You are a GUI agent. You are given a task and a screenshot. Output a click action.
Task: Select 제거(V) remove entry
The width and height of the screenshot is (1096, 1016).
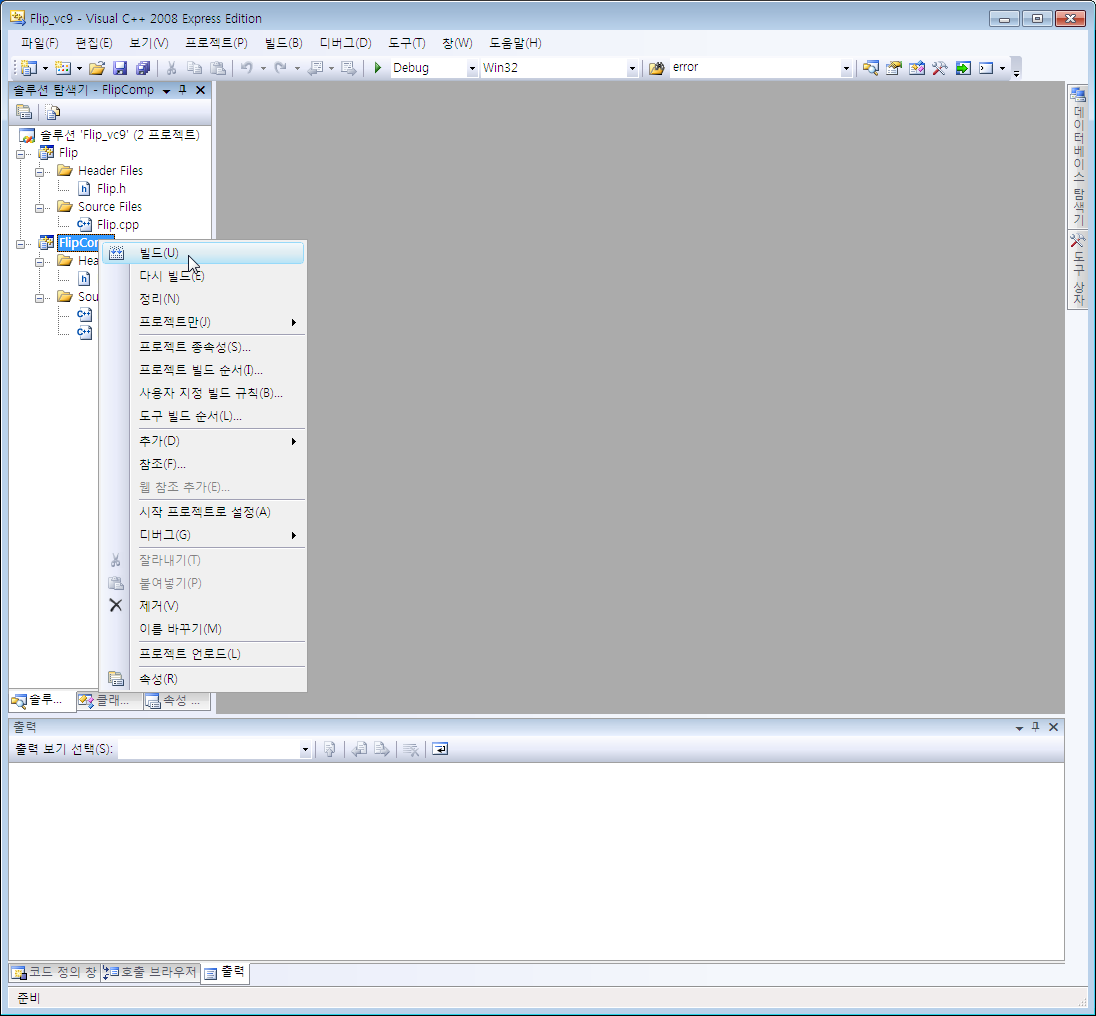coord(203,606)
